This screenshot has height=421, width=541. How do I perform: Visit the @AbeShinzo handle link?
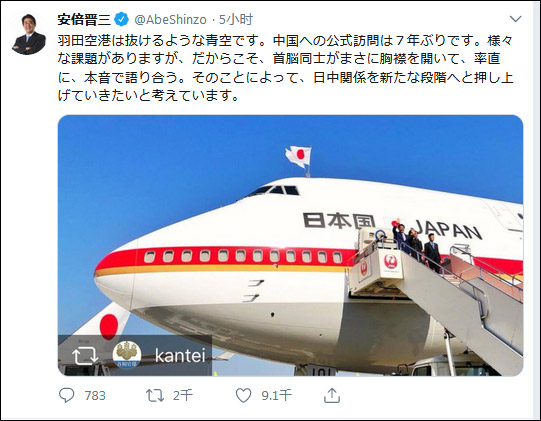coord(170,20)
